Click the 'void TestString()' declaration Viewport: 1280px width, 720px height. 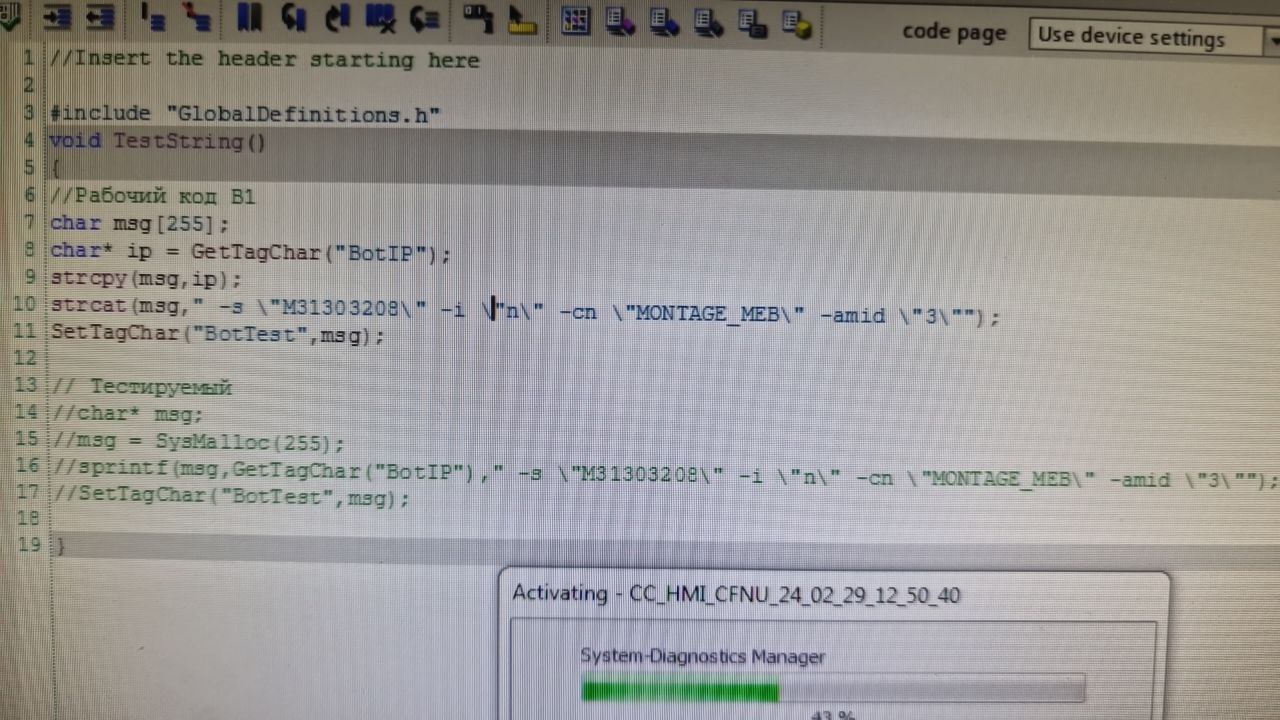[158, 141]
